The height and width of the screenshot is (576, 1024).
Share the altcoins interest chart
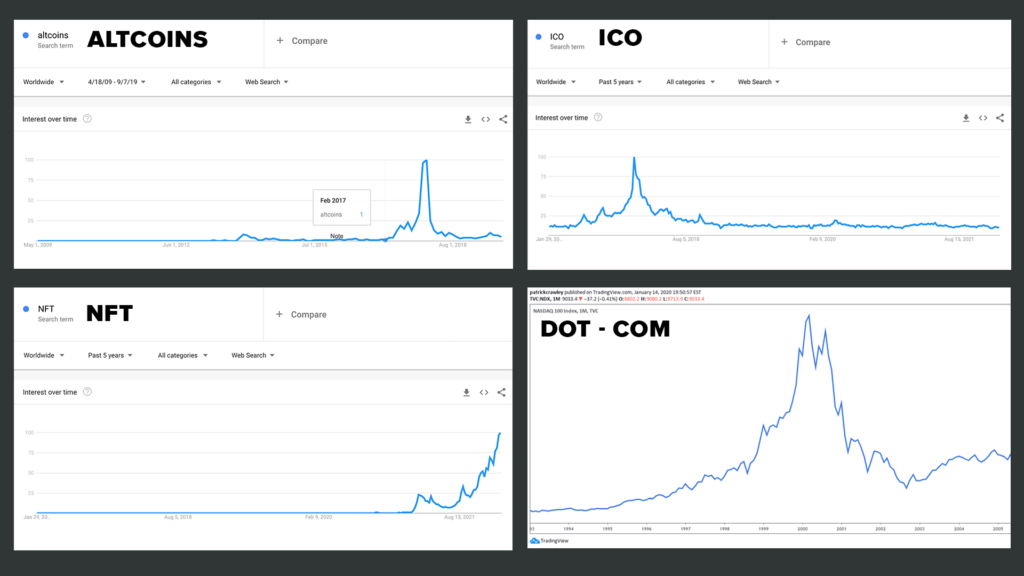(x=502, y=119)
